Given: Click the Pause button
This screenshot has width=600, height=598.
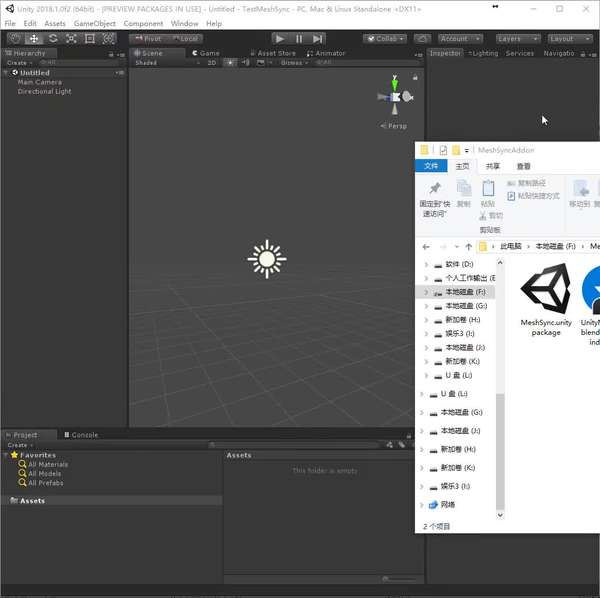Looking at the screenshot, I should [299, 39].
